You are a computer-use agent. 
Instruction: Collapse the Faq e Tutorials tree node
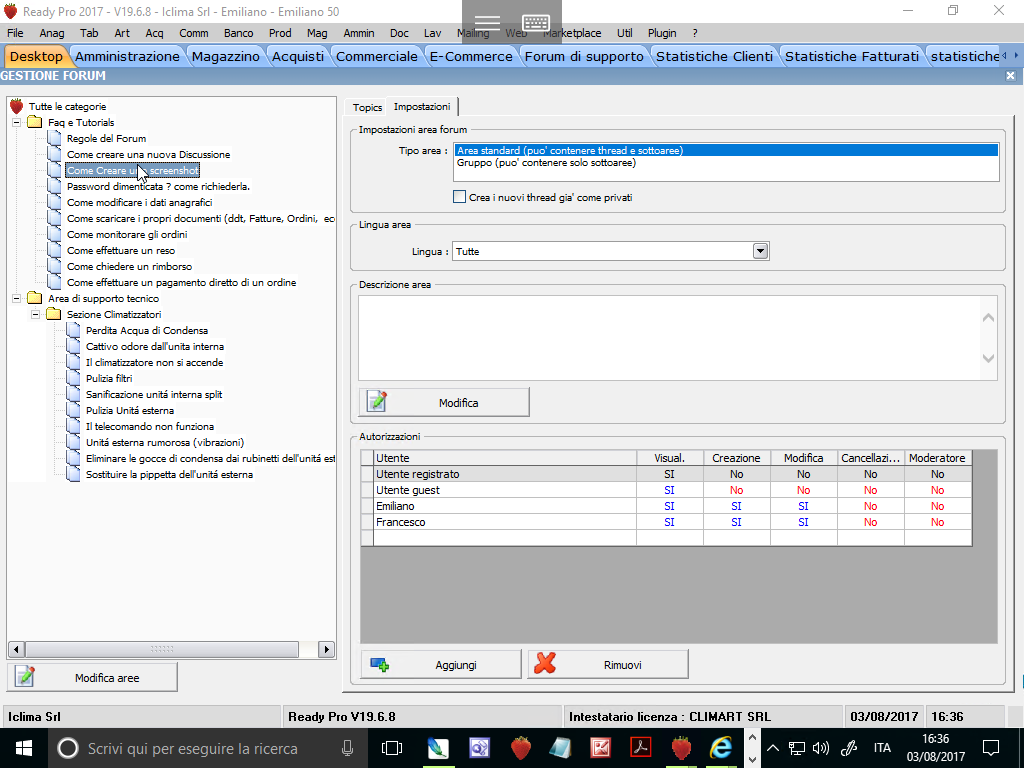pos(17,122)
